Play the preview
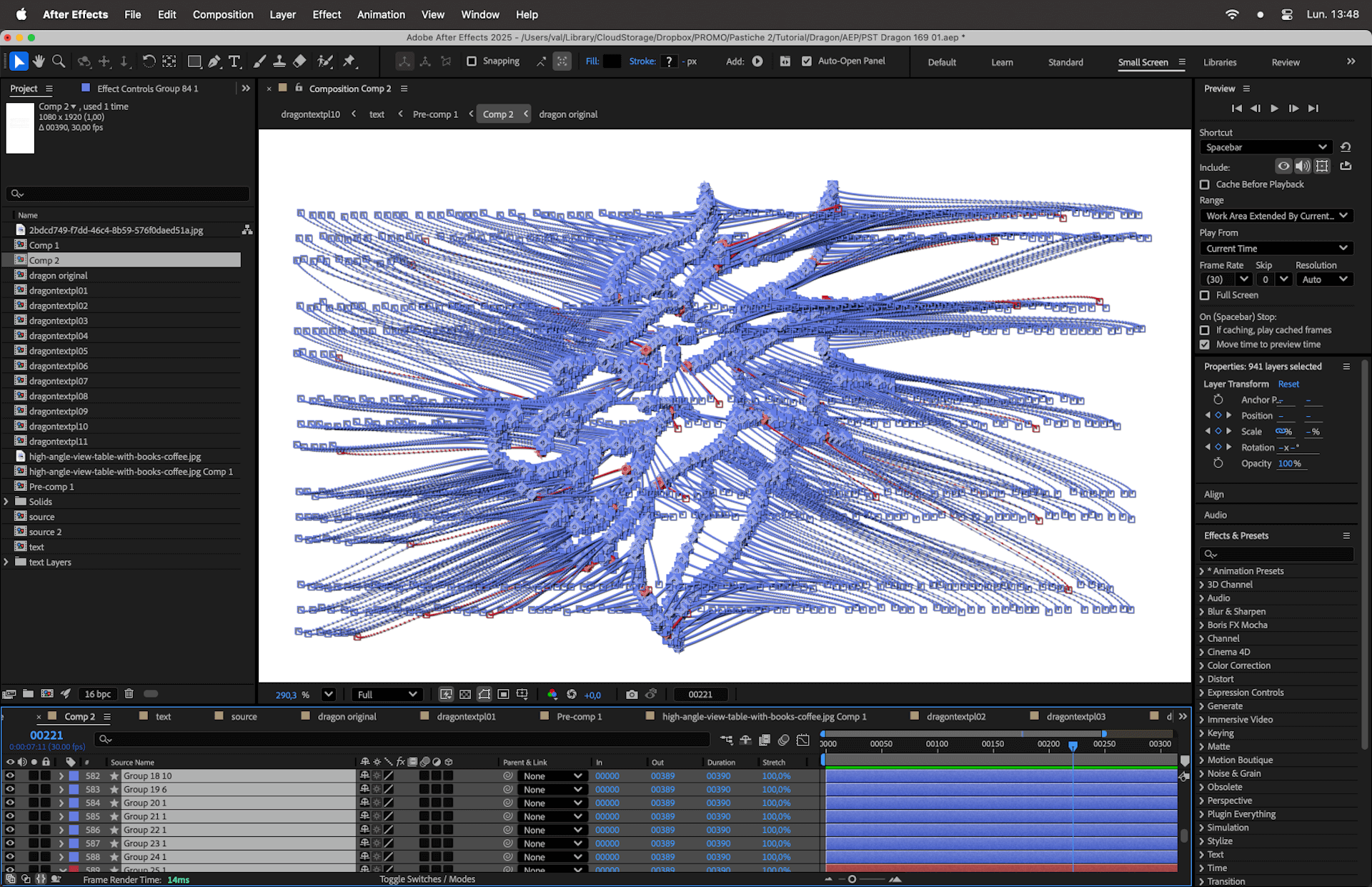Screen dimensions: 1372x887 (1274, 108)
